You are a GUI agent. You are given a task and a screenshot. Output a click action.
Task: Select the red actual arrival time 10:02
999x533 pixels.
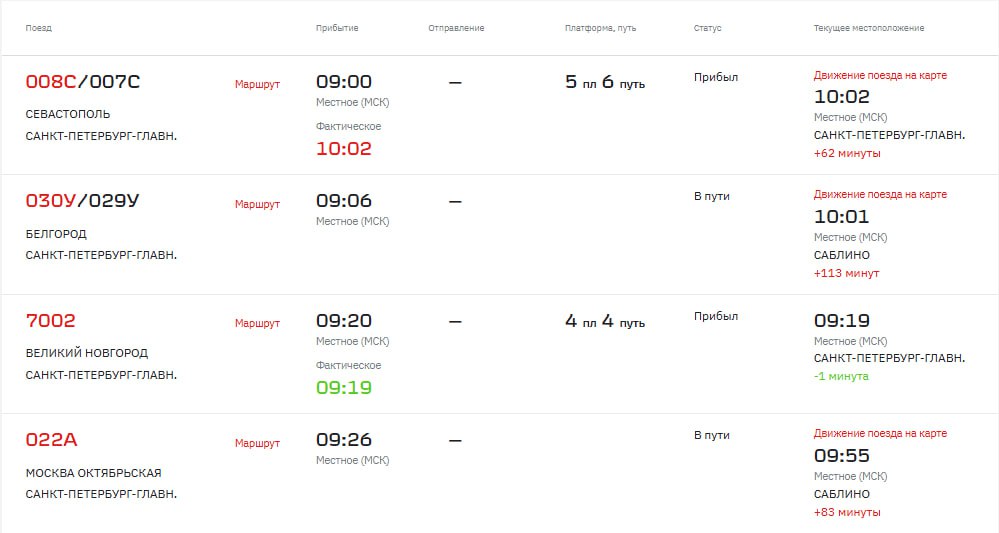pos(343,148)
